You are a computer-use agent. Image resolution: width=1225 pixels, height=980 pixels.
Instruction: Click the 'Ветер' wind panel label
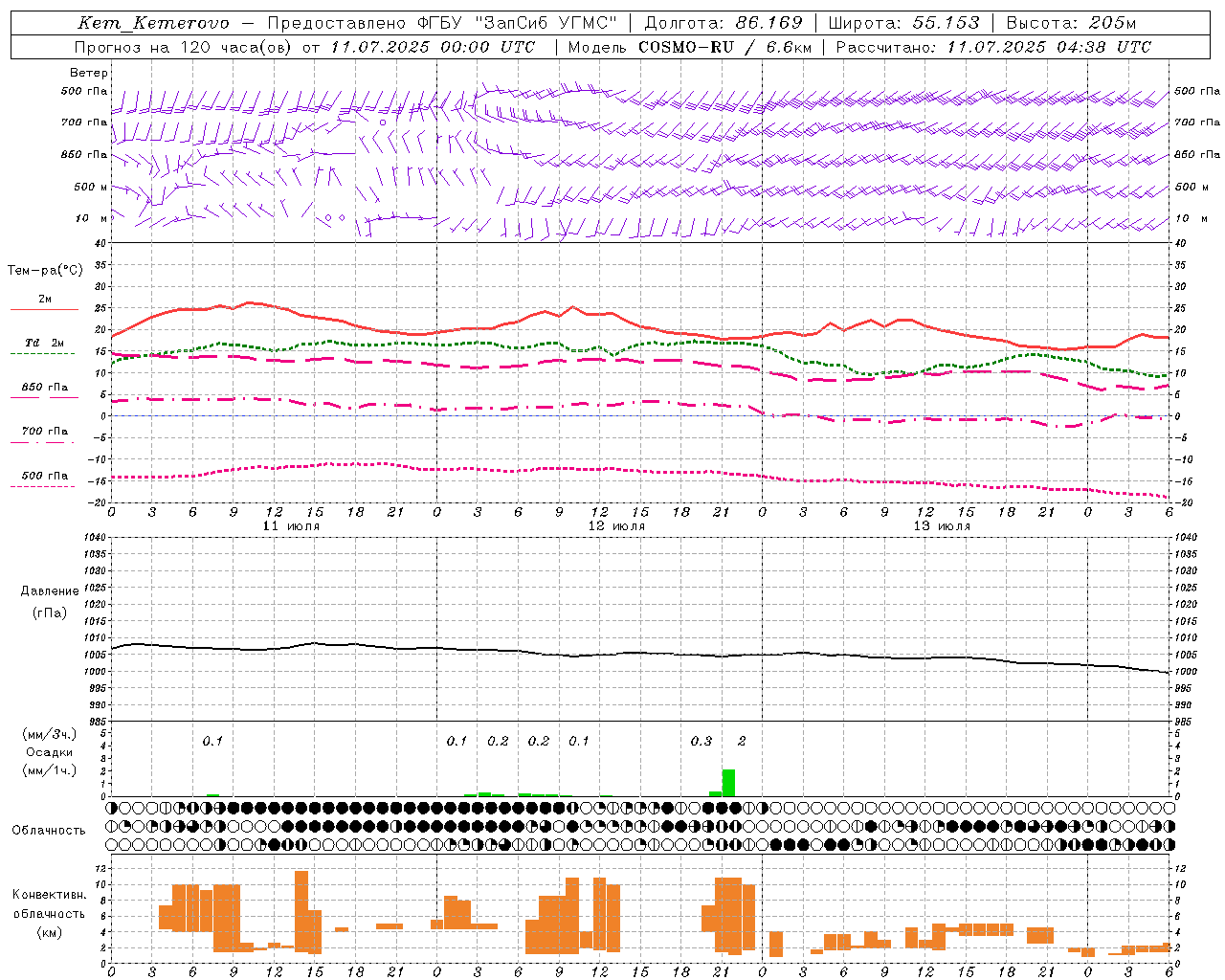89,73
